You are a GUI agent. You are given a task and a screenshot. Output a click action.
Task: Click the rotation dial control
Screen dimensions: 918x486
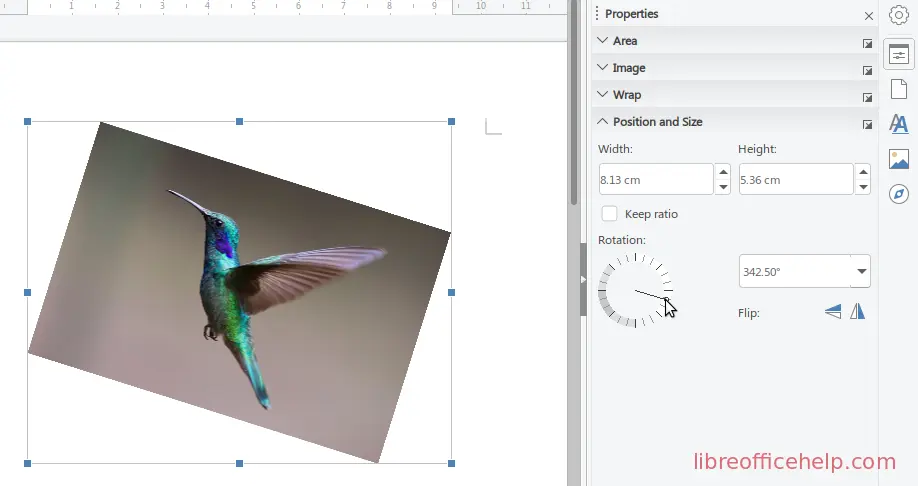pos(635,291)
